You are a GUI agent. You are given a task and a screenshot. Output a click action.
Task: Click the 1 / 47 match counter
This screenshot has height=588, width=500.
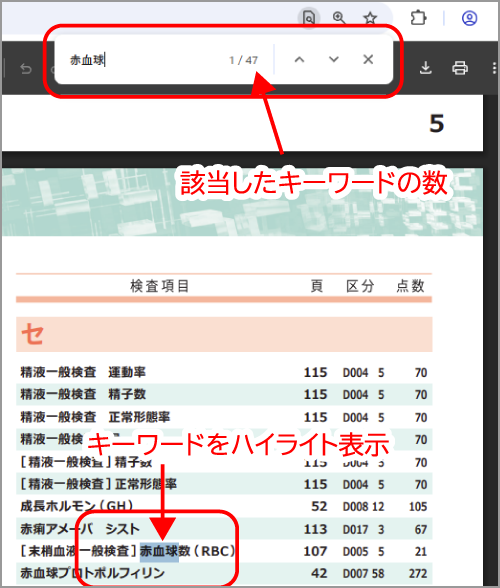244,60
